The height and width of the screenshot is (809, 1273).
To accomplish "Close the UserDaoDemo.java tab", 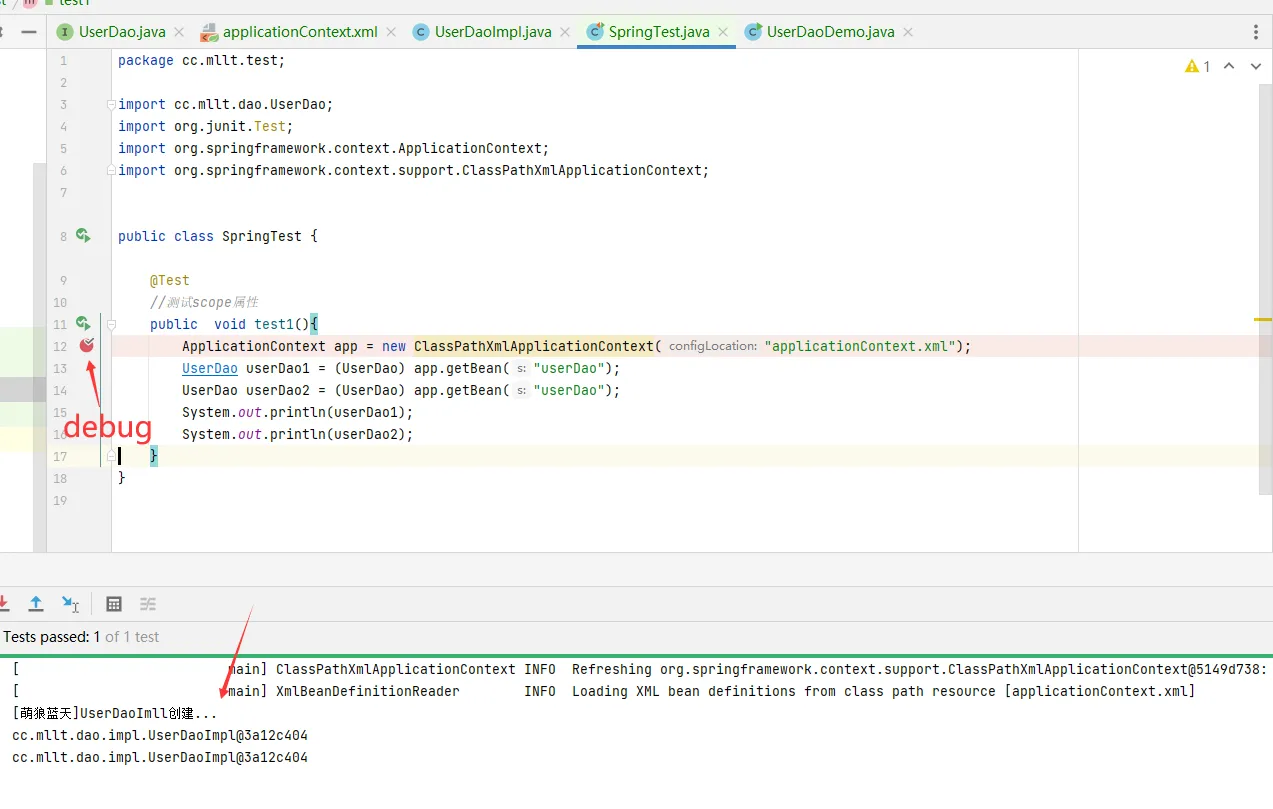I will (908, 32).
